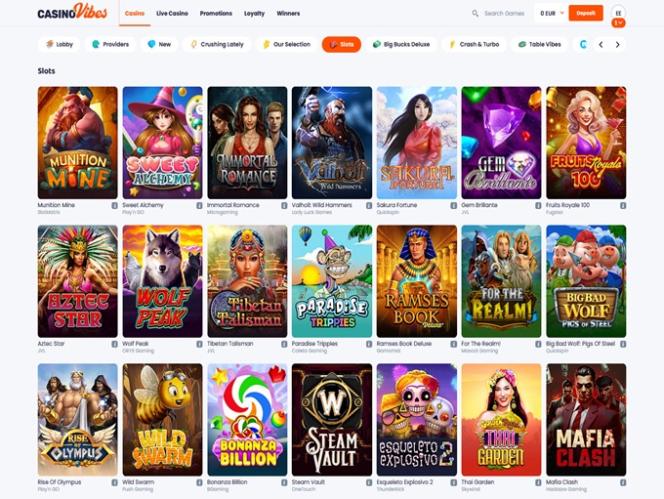The height and width of the screenshot is (499, 664).
Task: Click the search magnifier icon
Action: 475,14
